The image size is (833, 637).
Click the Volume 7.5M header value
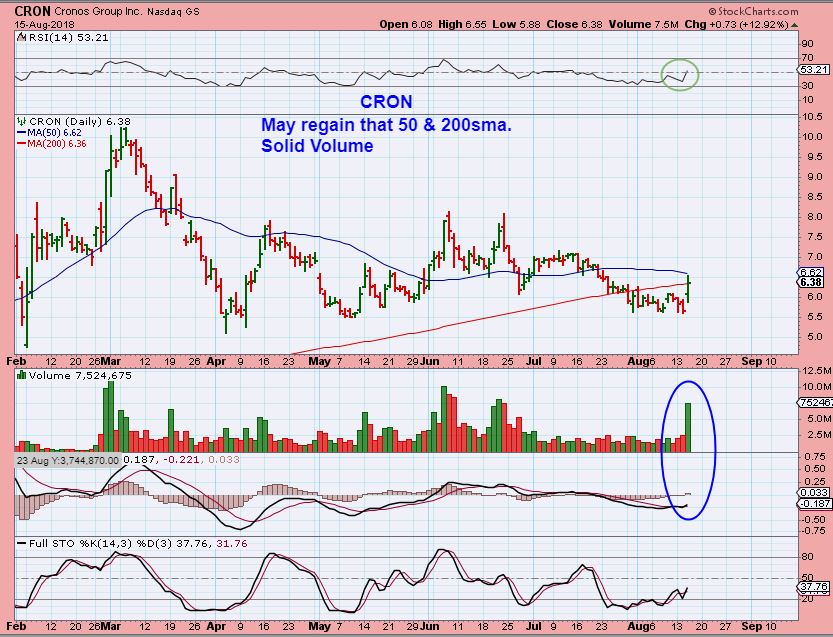644,24
